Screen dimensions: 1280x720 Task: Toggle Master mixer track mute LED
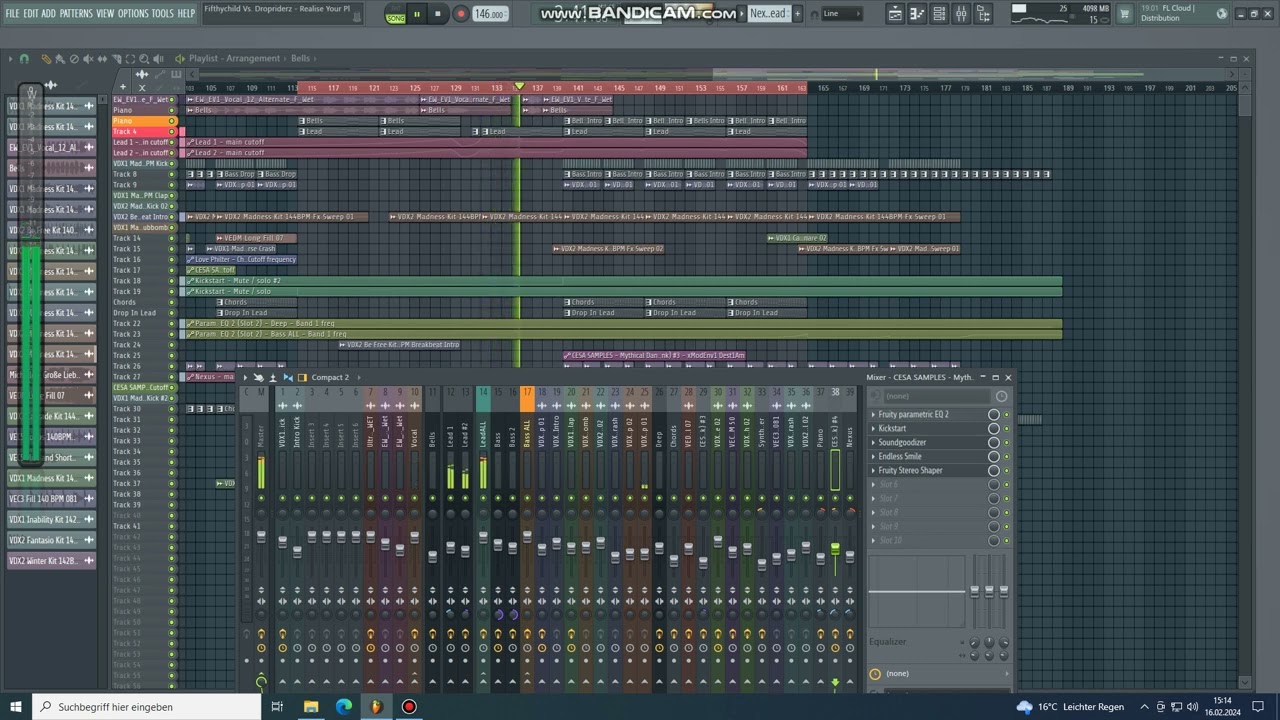point(261,498)
